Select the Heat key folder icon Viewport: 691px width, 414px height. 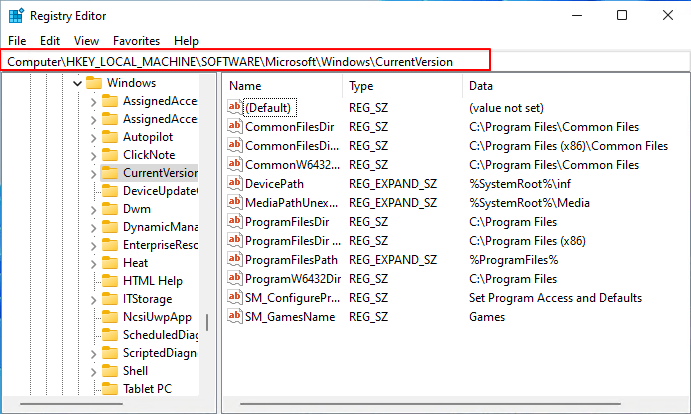[x=110, y=263]
